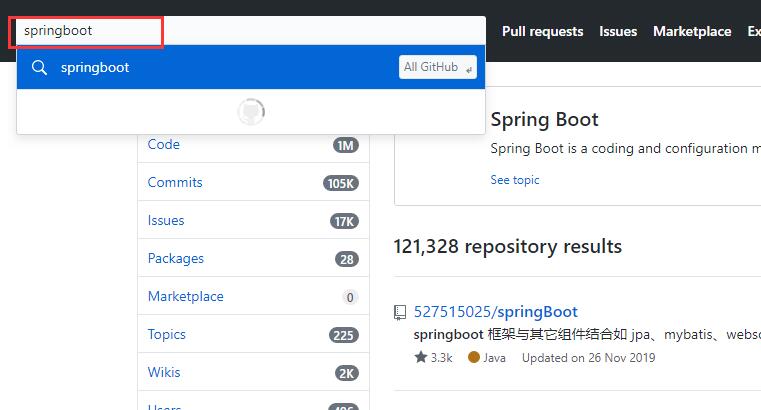Click the magnifier icon in suggestion
761x410 pixels.
tap(39, 67)
